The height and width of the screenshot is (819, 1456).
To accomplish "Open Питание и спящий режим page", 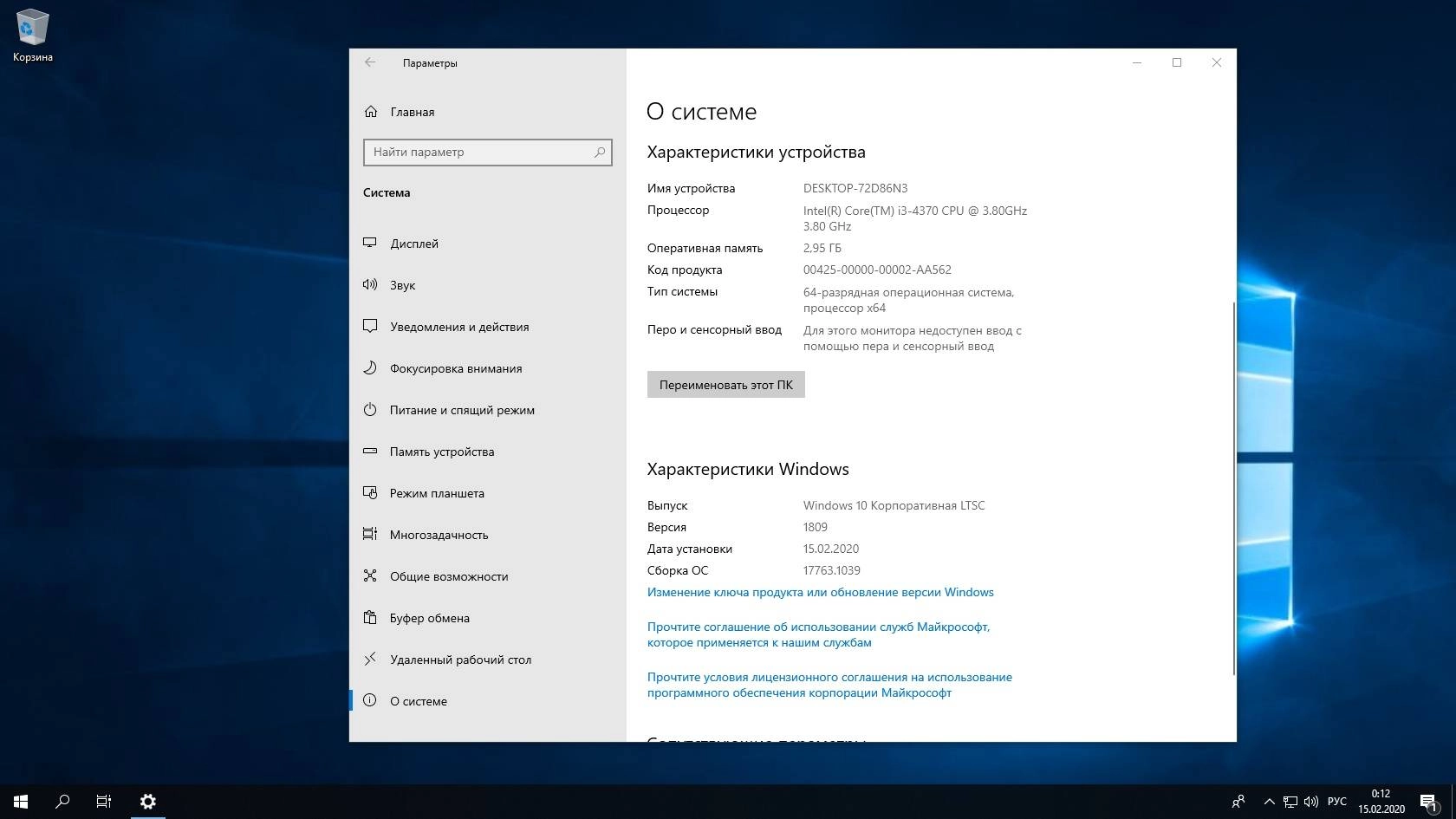I will click(488, 410).
